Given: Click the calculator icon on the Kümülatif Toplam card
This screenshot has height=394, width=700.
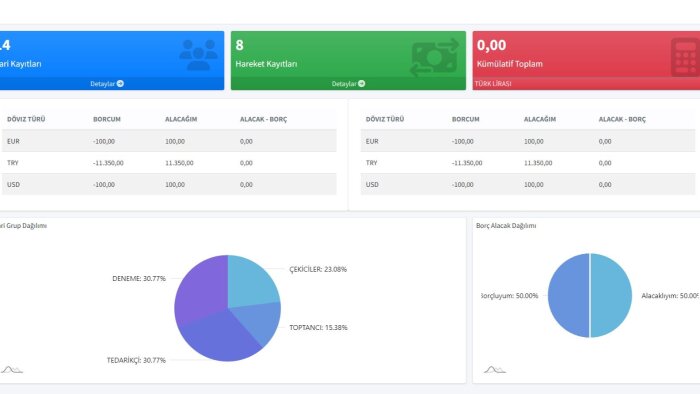Looking at the screenshot, I should pos(685,57).
